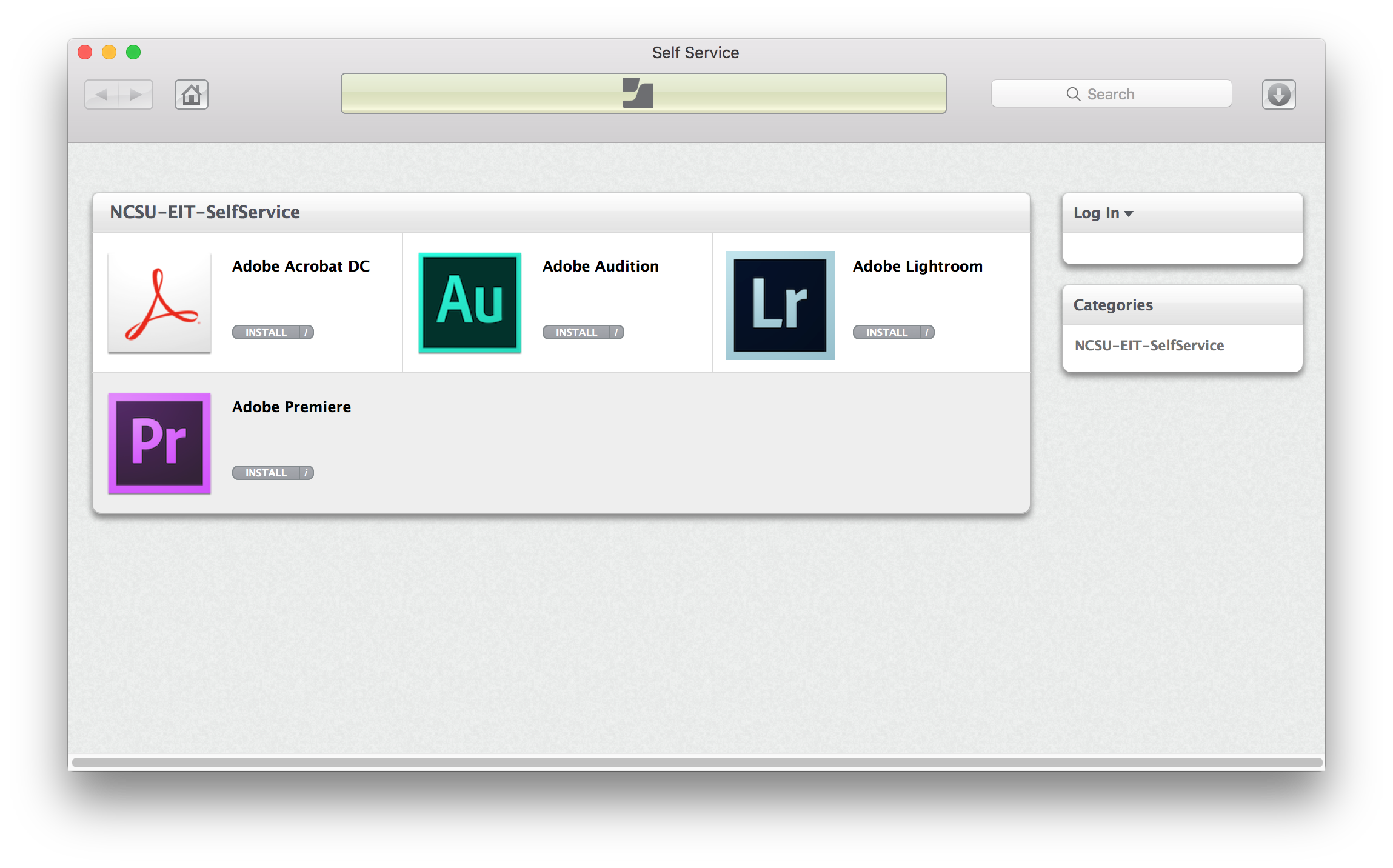This screenshot has width=1393, height=868.
Task: Click the Search field
Action: pos(1111,94)
